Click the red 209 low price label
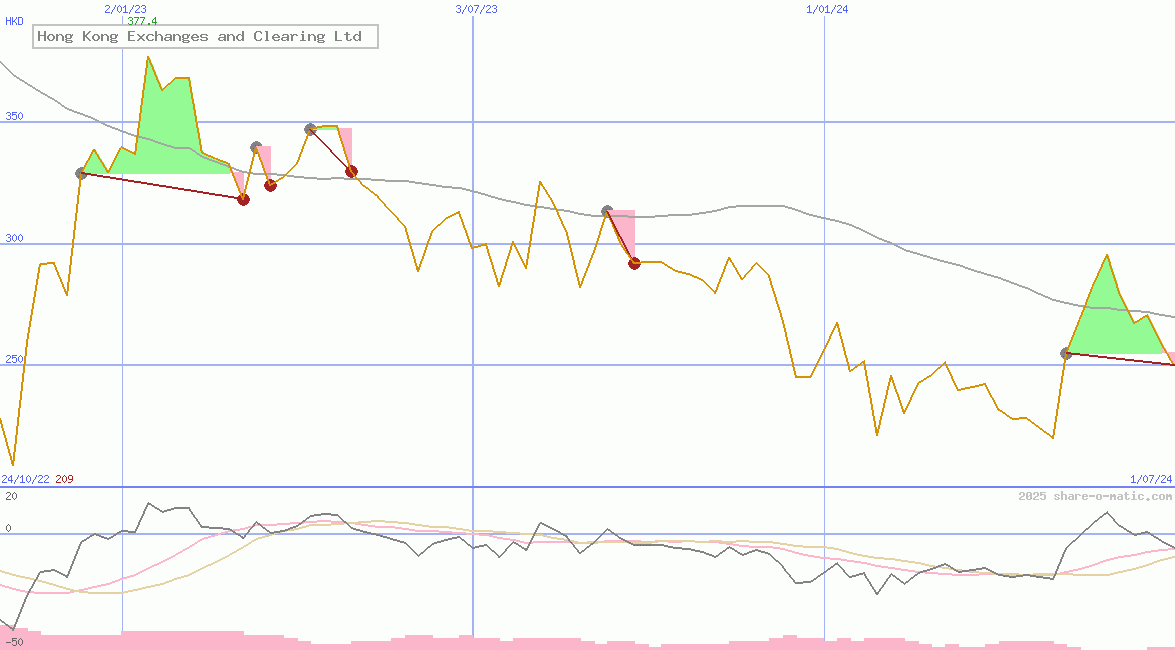This screenshot has width=1175, height=650. [x=64, y=480]
